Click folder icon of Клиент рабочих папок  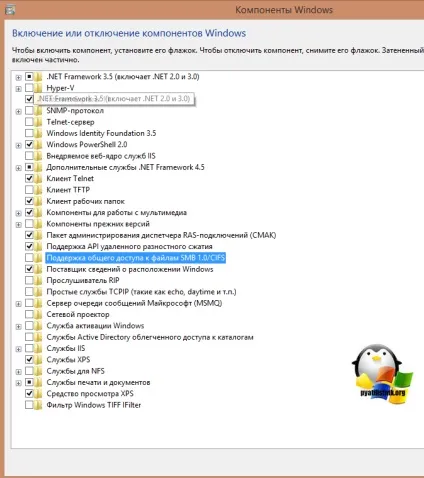[38, 201]
